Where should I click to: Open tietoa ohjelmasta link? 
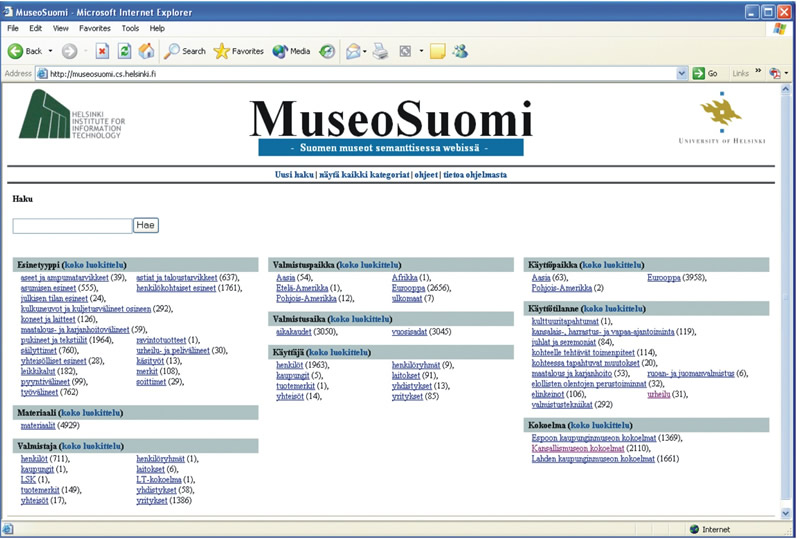tap(475, 175)
